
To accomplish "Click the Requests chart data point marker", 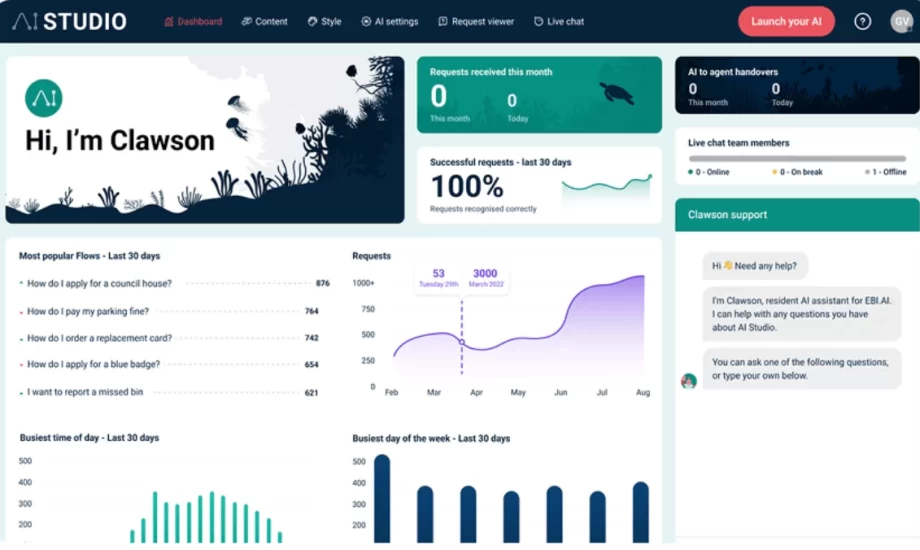I will click(x=462, y=342).
